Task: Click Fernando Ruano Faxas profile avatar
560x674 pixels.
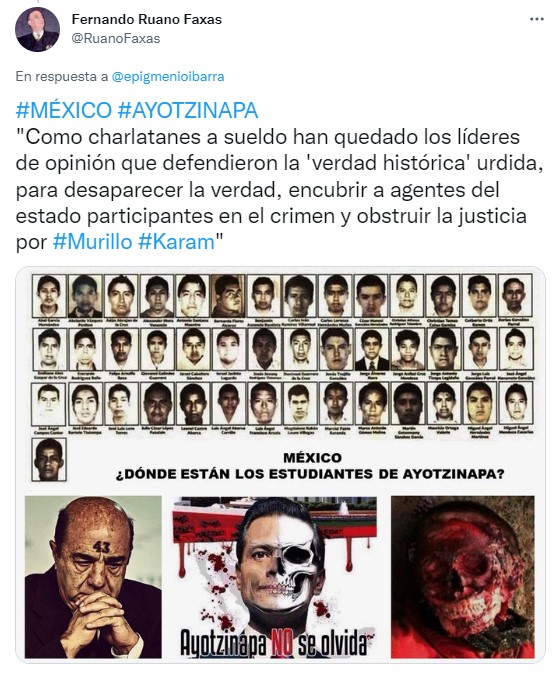Action: (37, 29)
